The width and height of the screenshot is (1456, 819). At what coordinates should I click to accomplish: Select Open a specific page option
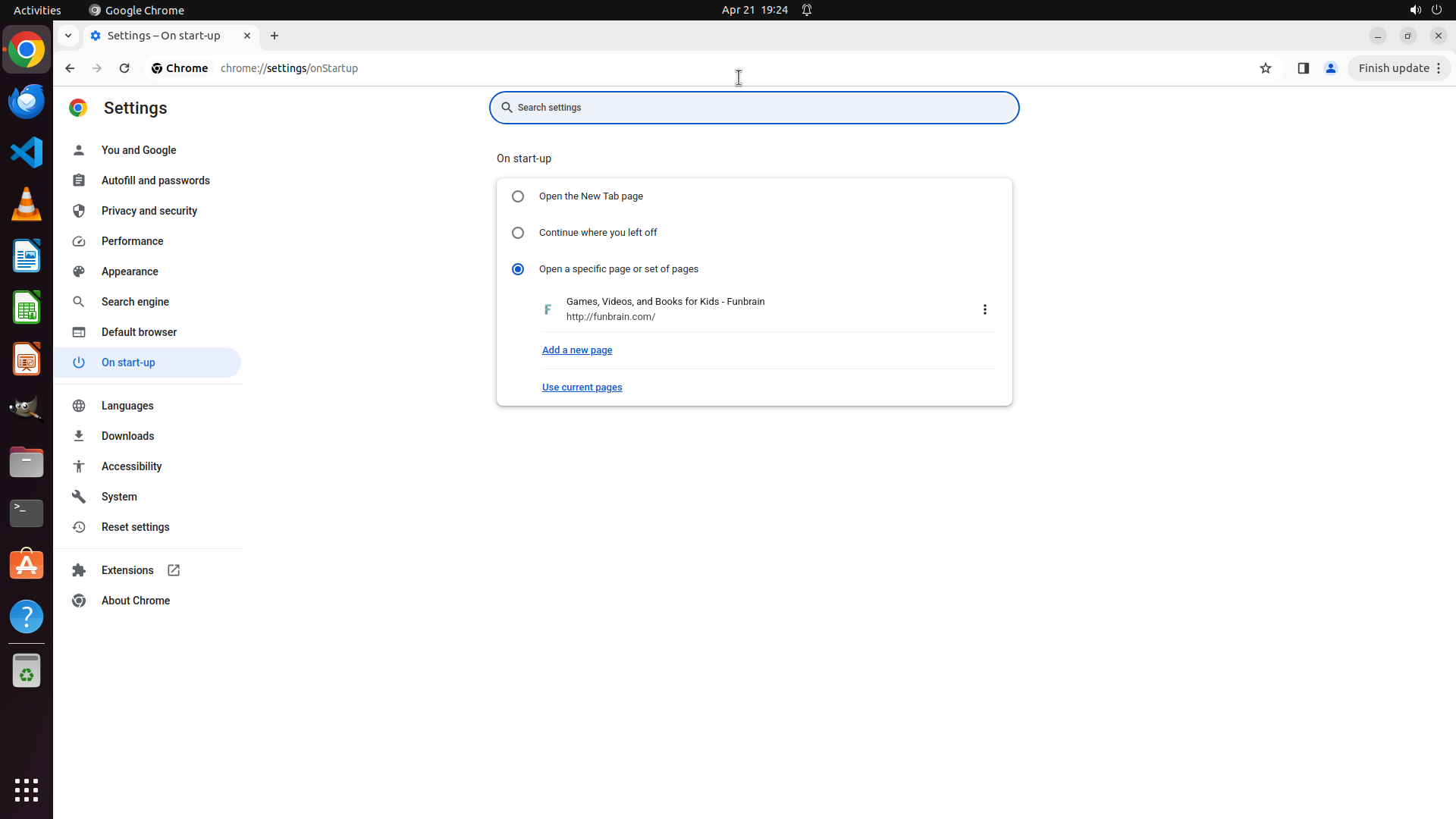518,269
